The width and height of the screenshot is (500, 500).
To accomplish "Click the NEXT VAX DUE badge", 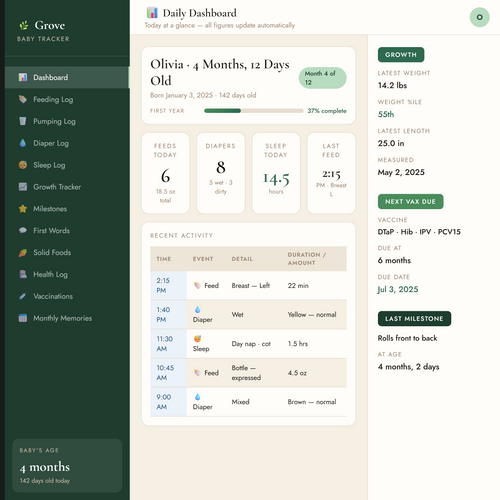I will (410, 202).
